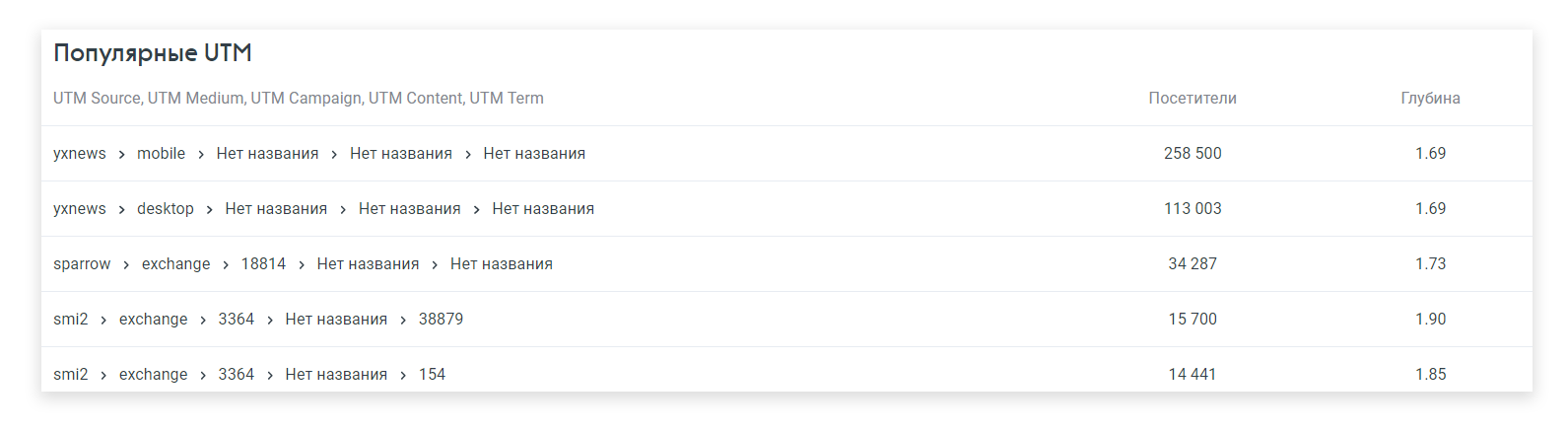This screenshot has width=1568, height=433.
Task: Click the chevron between sparrow and exchange
Action: click(x=126, y=265)
